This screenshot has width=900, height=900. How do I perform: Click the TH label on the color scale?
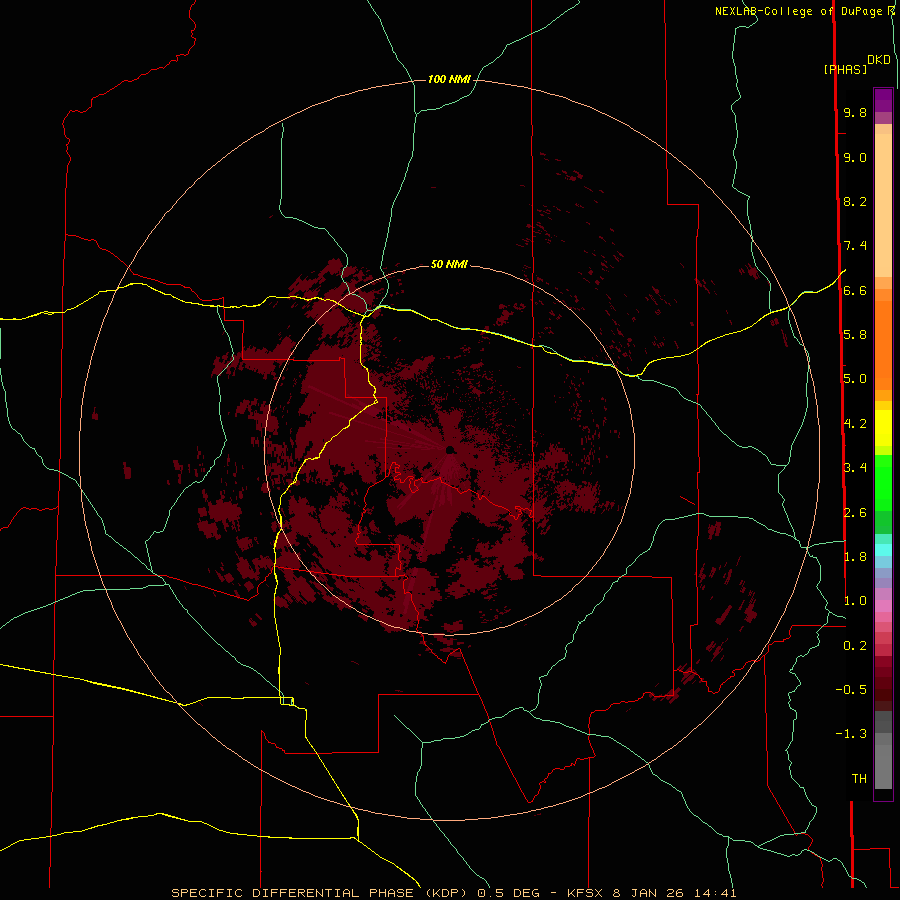(859, 779)
